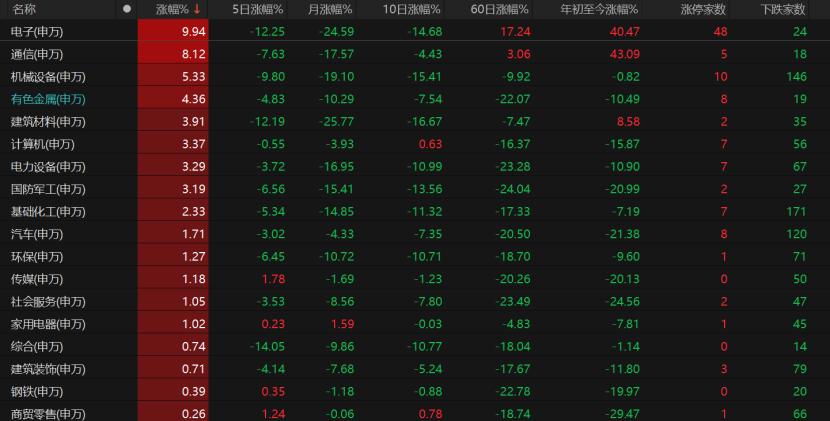
Task: Select the 通信(申万) sector name
Action: tap(37, 54)
